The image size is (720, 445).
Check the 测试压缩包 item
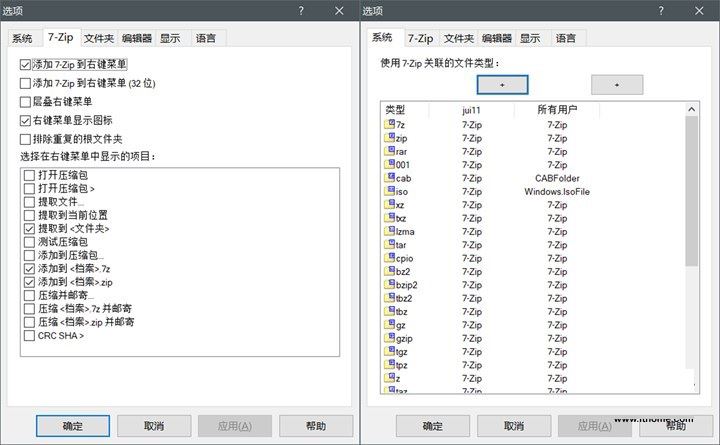click(29, 242)
